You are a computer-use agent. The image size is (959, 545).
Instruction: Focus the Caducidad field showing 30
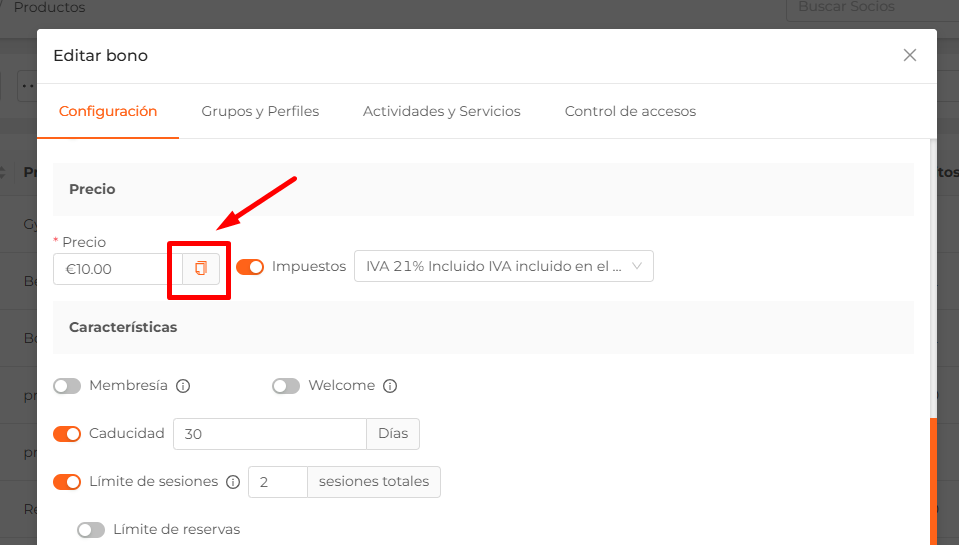point(270,434)
